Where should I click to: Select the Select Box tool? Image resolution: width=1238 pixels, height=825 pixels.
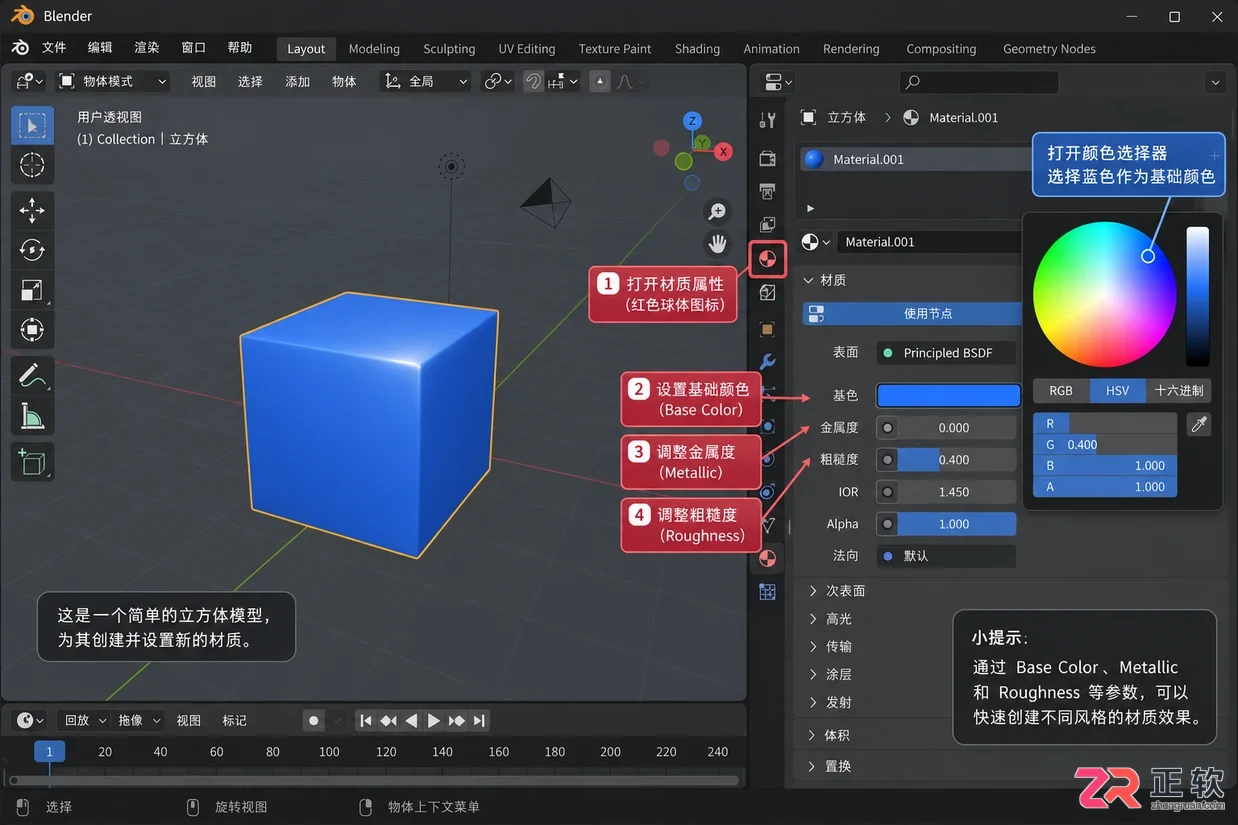pyautogui.click(x=32, y=126)
